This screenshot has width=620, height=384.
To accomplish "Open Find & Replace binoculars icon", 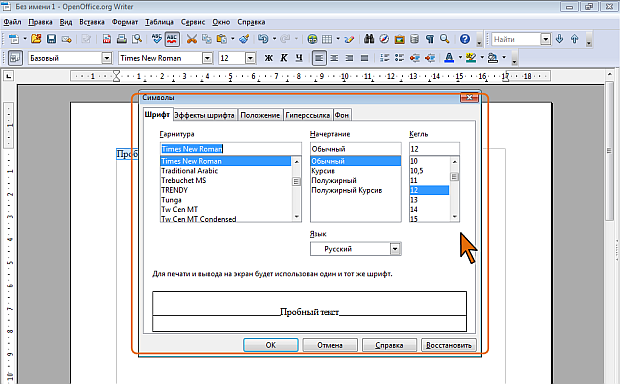I will click(x=369, y=39).
